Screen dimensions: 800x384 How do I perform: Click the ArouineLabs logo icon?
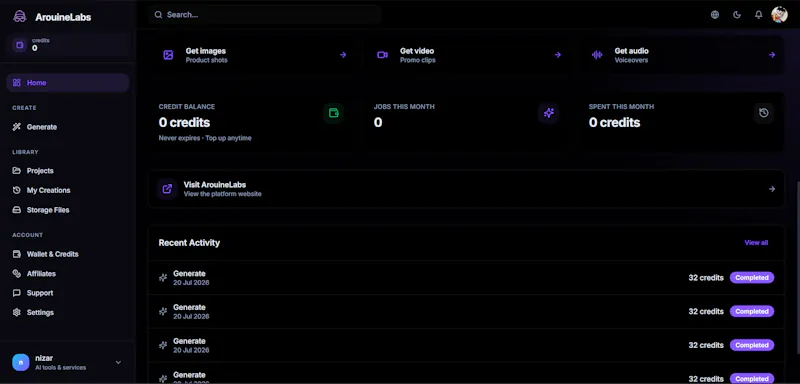click(x=19, y=16)
